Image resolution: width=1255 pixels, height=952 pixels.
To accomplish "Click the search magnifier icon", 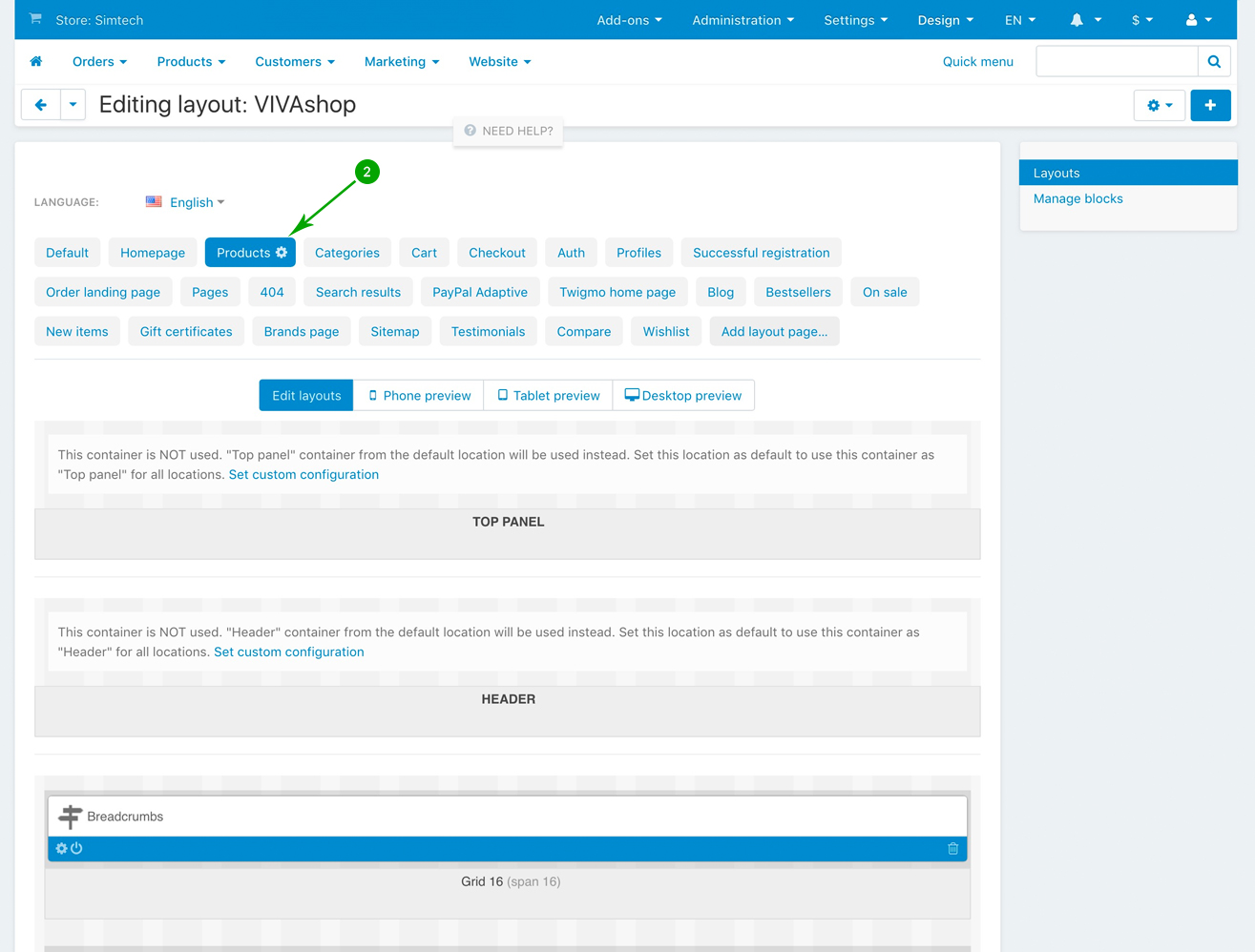I will 1214,62.
